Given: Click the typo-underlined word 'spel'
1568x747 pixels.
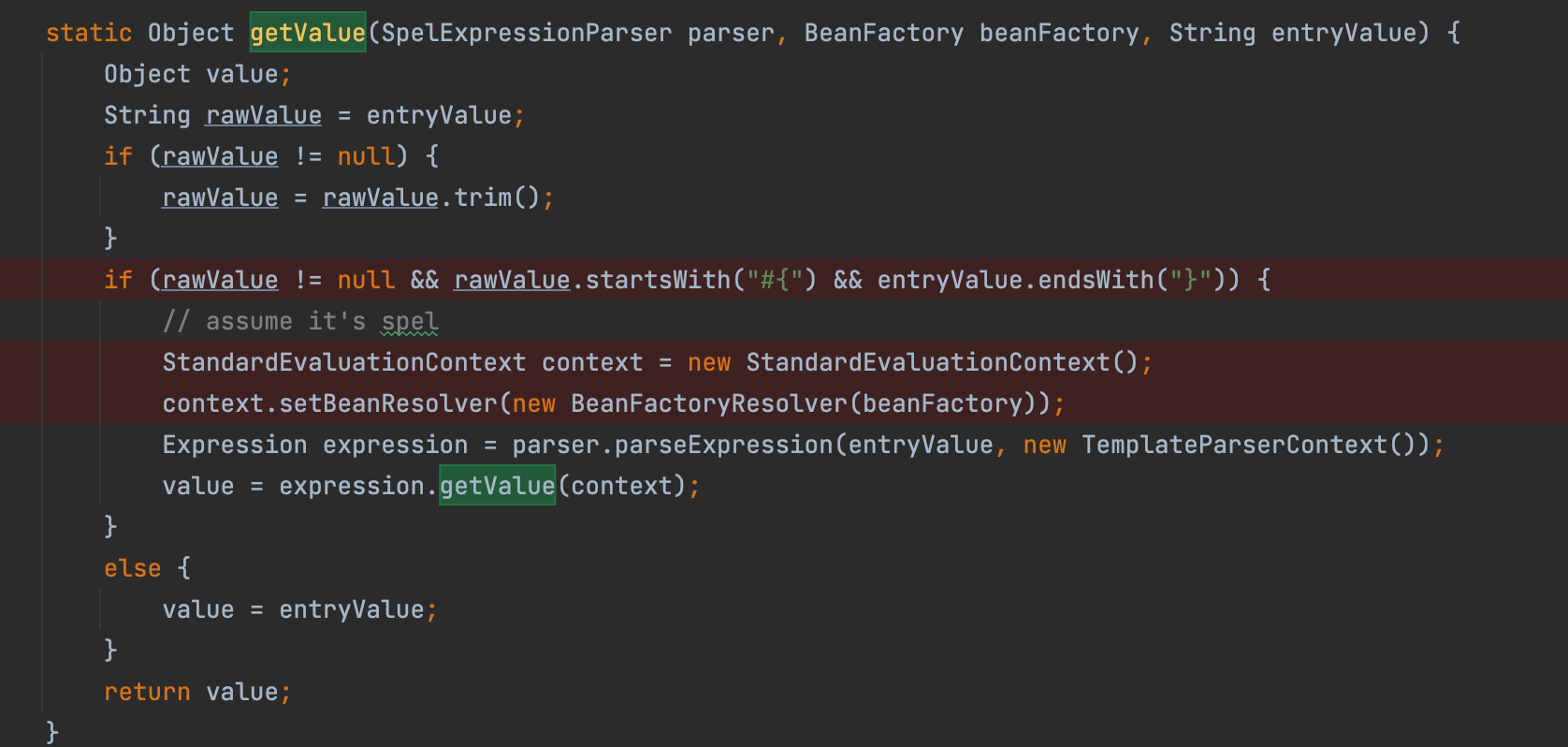Looking at the screenshot, I should [410, 321].
